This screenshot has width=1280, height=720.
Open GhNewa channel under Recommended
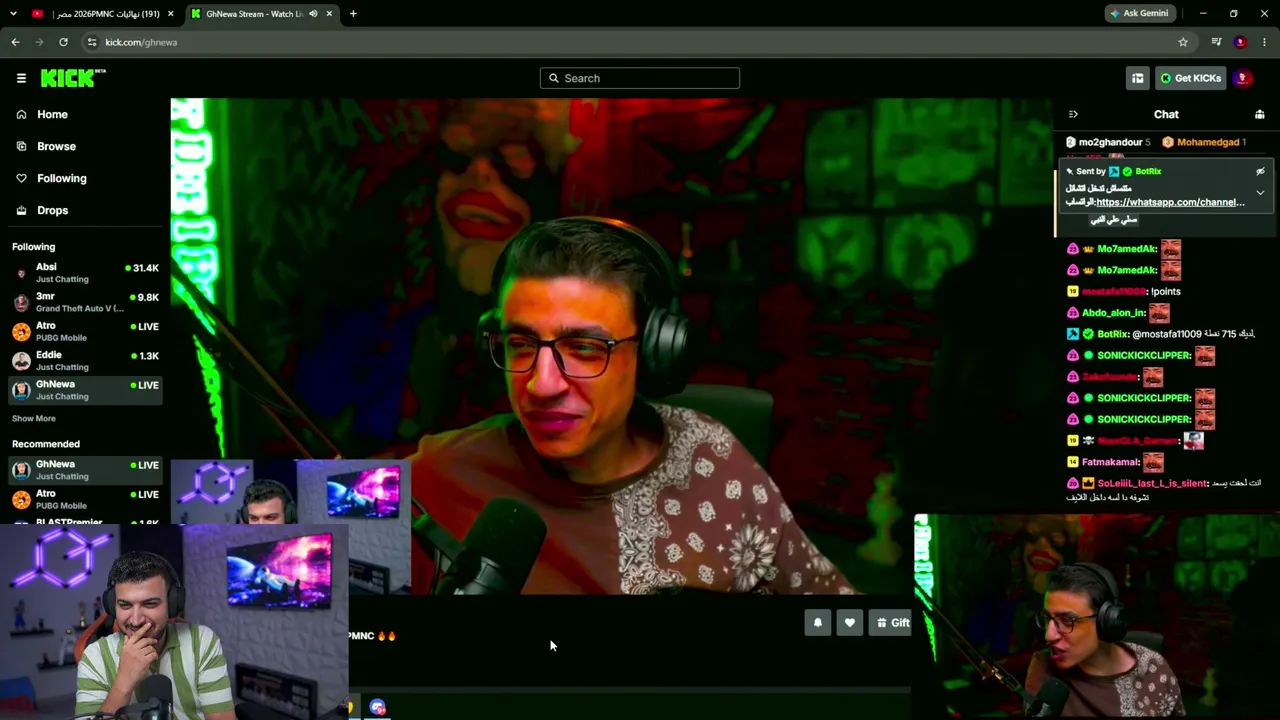click(x=86, y=470)
